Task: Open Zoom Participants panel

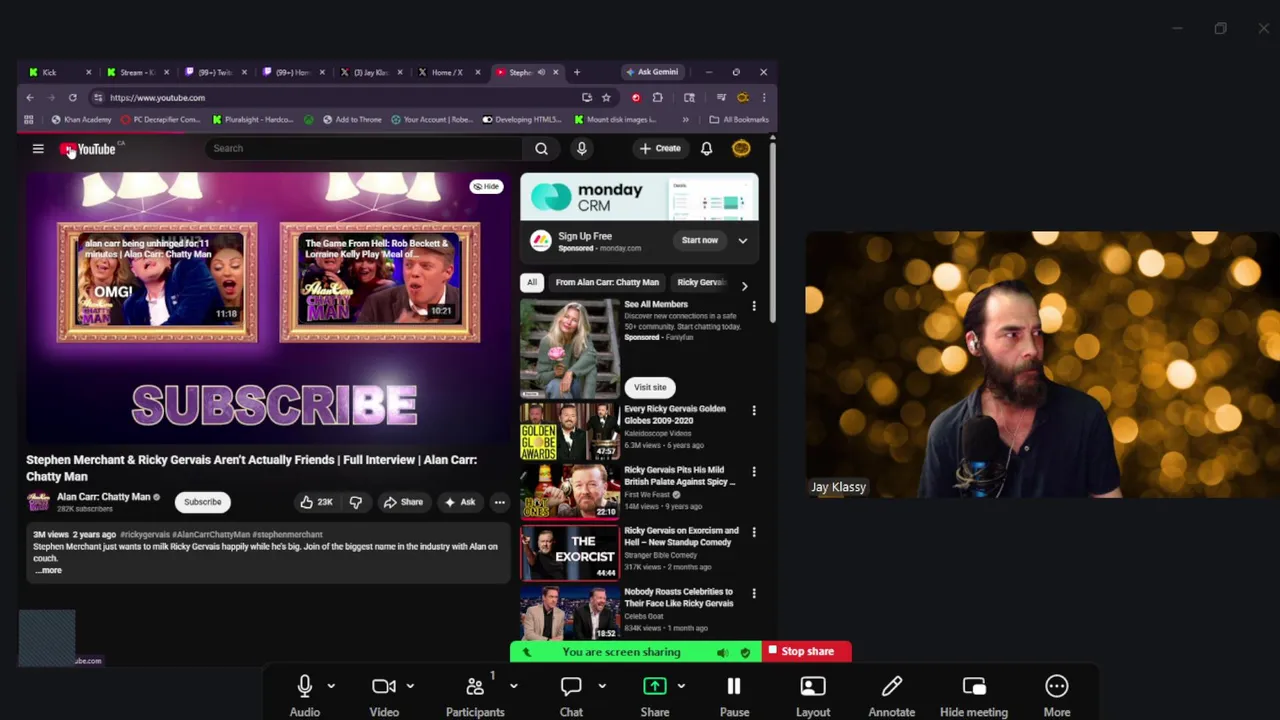Action: [475, 696]
